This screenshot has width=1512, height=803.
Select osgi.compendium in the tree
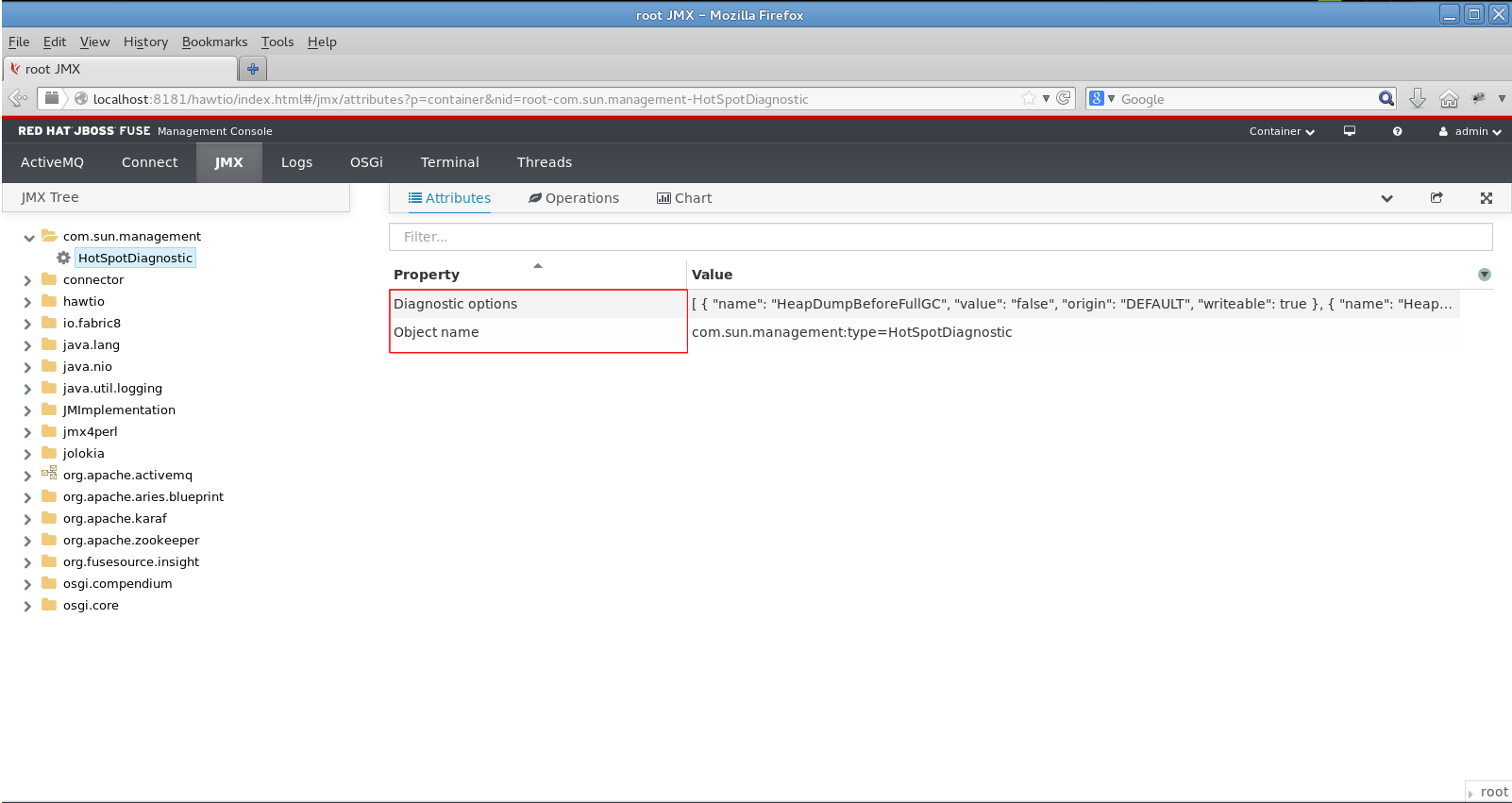point(118,583)
